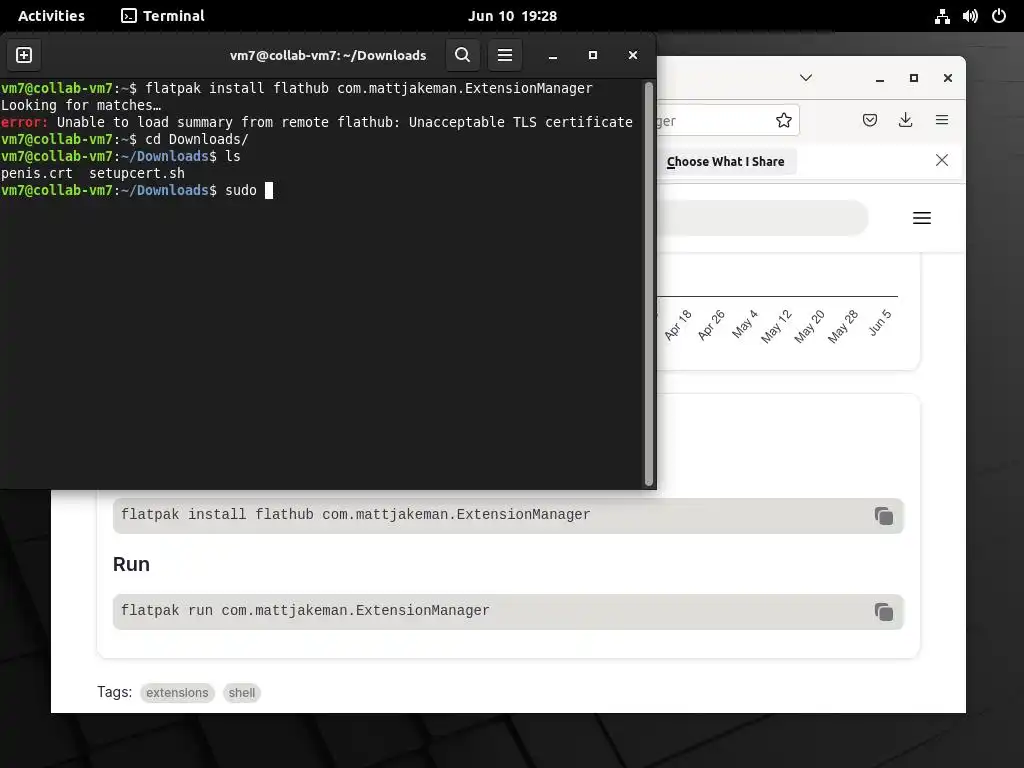Click the 'Apr 18' chart axis label
The height and width of the screenshot is (768, 1024).
pyautogui.click(x=677, y=325)
